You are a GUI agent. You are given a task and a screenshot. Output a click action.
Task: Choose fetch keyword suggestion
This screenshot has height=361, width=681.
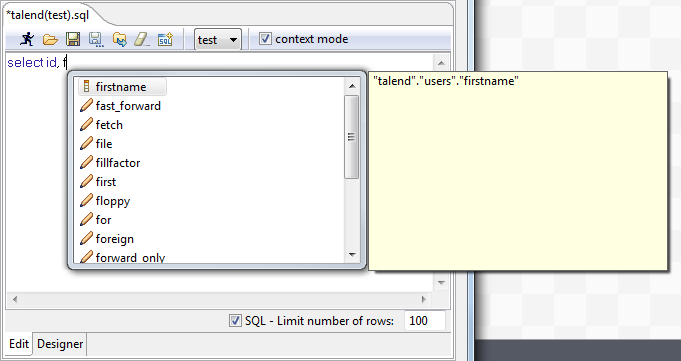pos(109,125)
